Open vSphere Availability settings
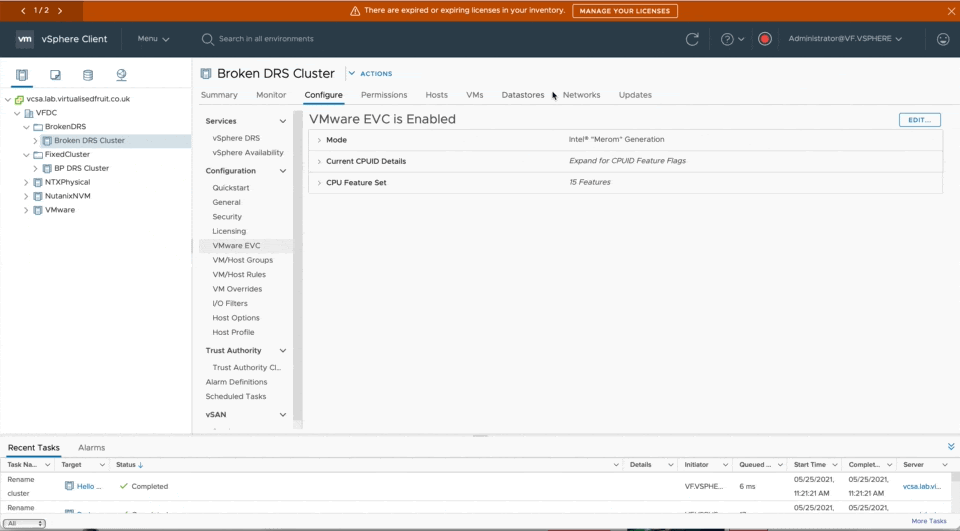Image resolution: width=960 pixels, height=531 pixels. [x=248, y=153]
